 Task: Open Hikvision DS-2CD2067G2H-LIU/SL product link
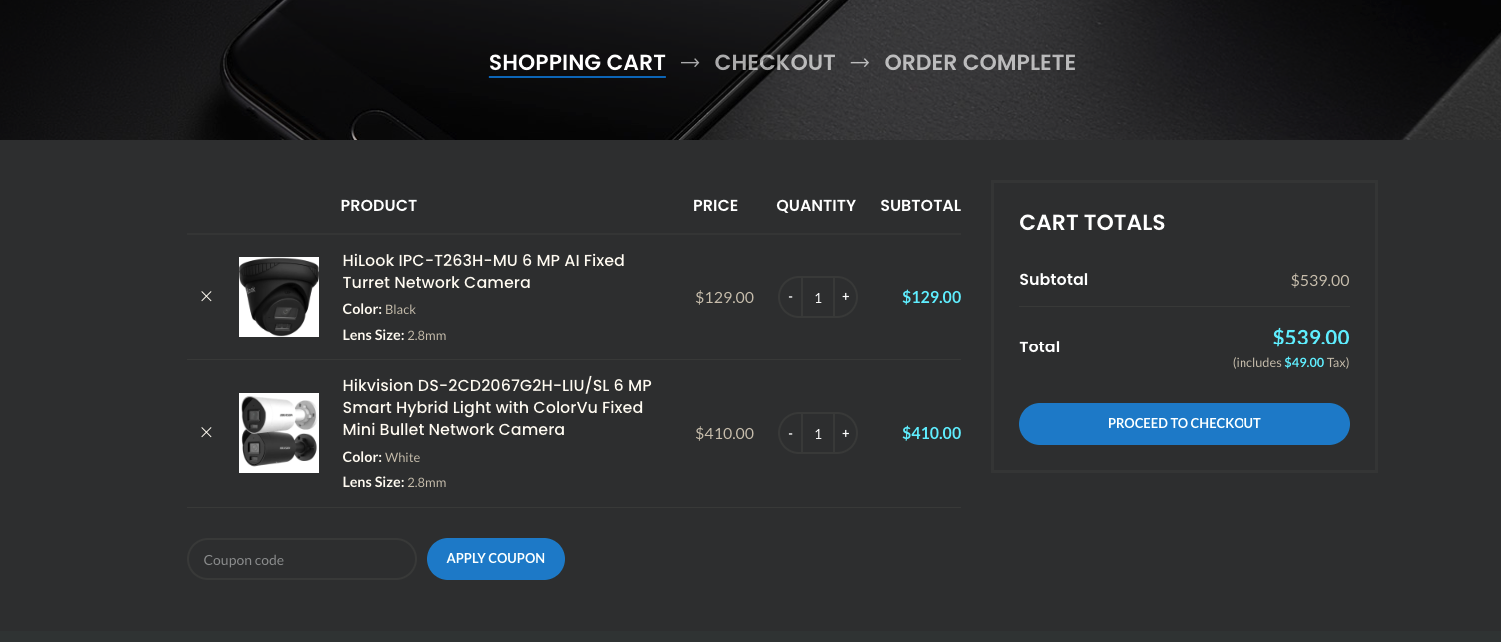[x=497, y=408]
